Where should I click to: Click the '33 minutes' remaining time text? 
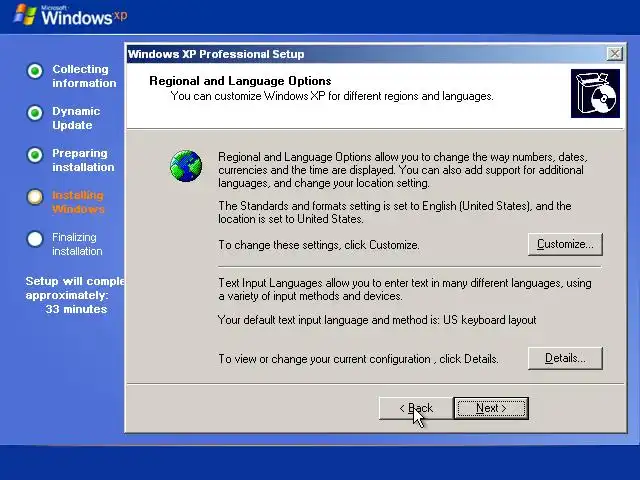pos(76,309)
